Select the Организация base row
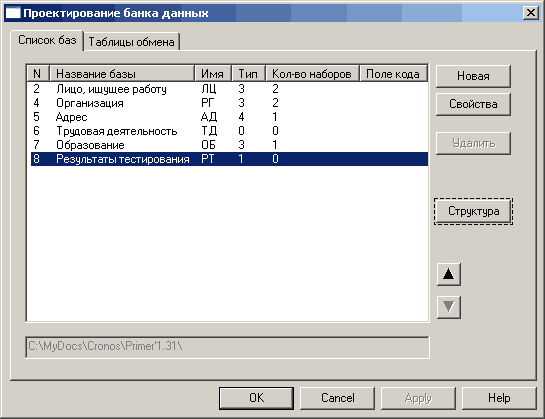This screenshot has height=419, width=545. tap(229, 103)
